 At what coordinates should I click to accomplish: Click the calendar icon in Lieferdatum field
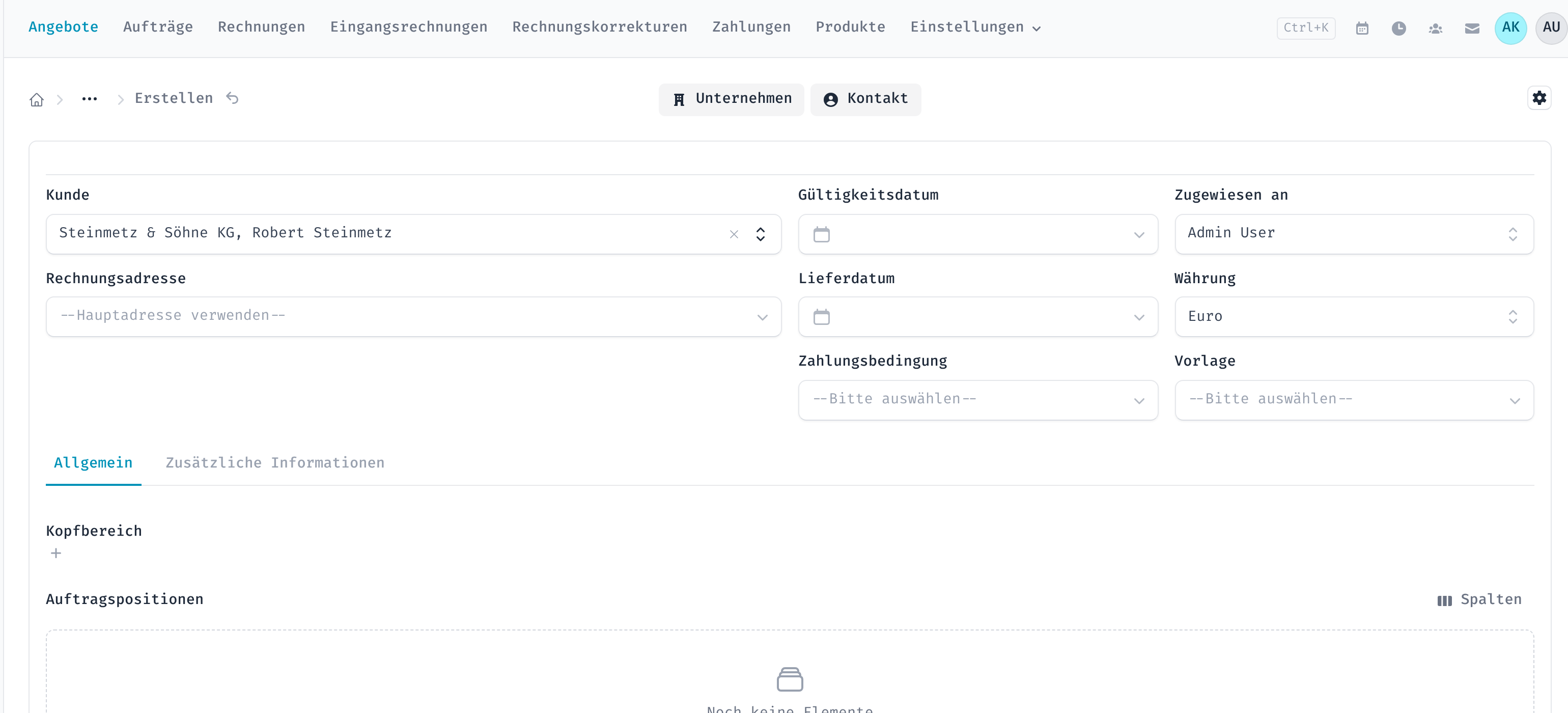click(822, 317)
